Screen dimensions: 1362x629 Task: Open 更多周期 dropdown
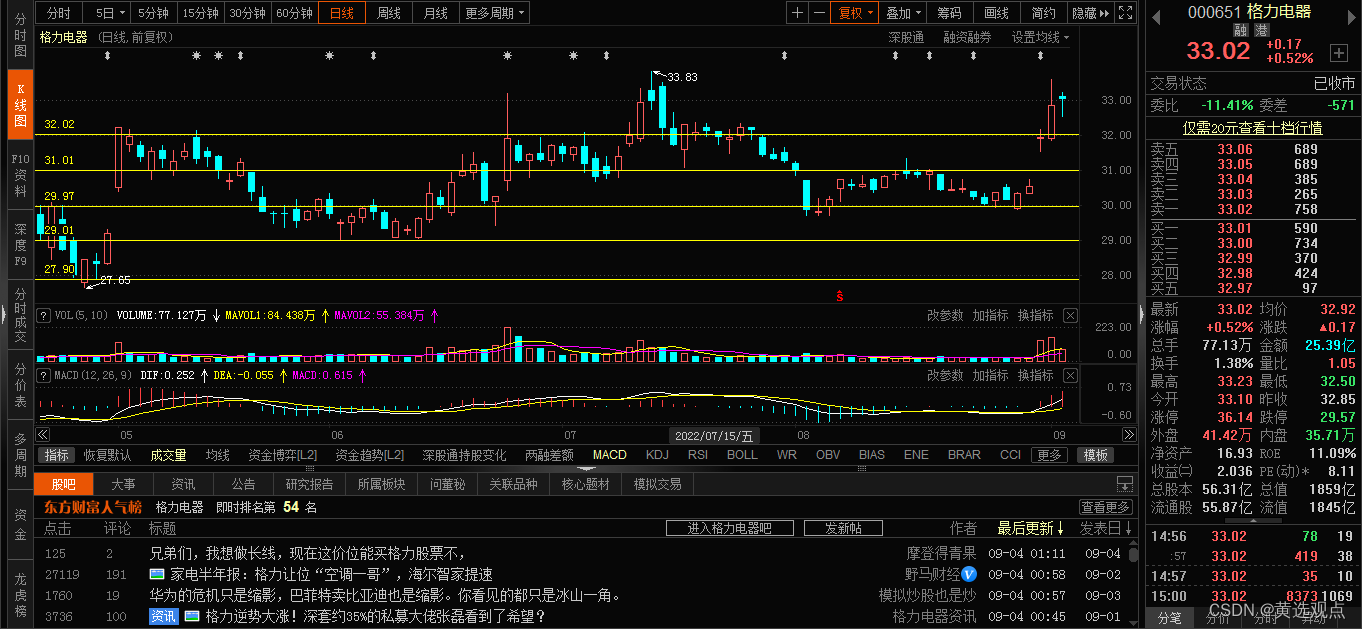pos(494,13)
